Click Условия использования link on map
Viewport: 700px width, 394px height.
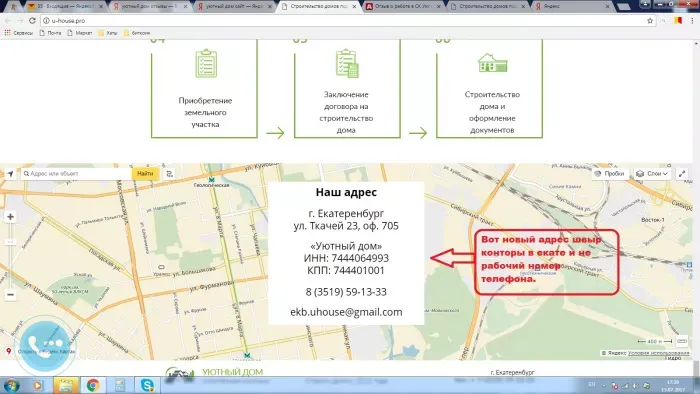[x=658, y=353]
